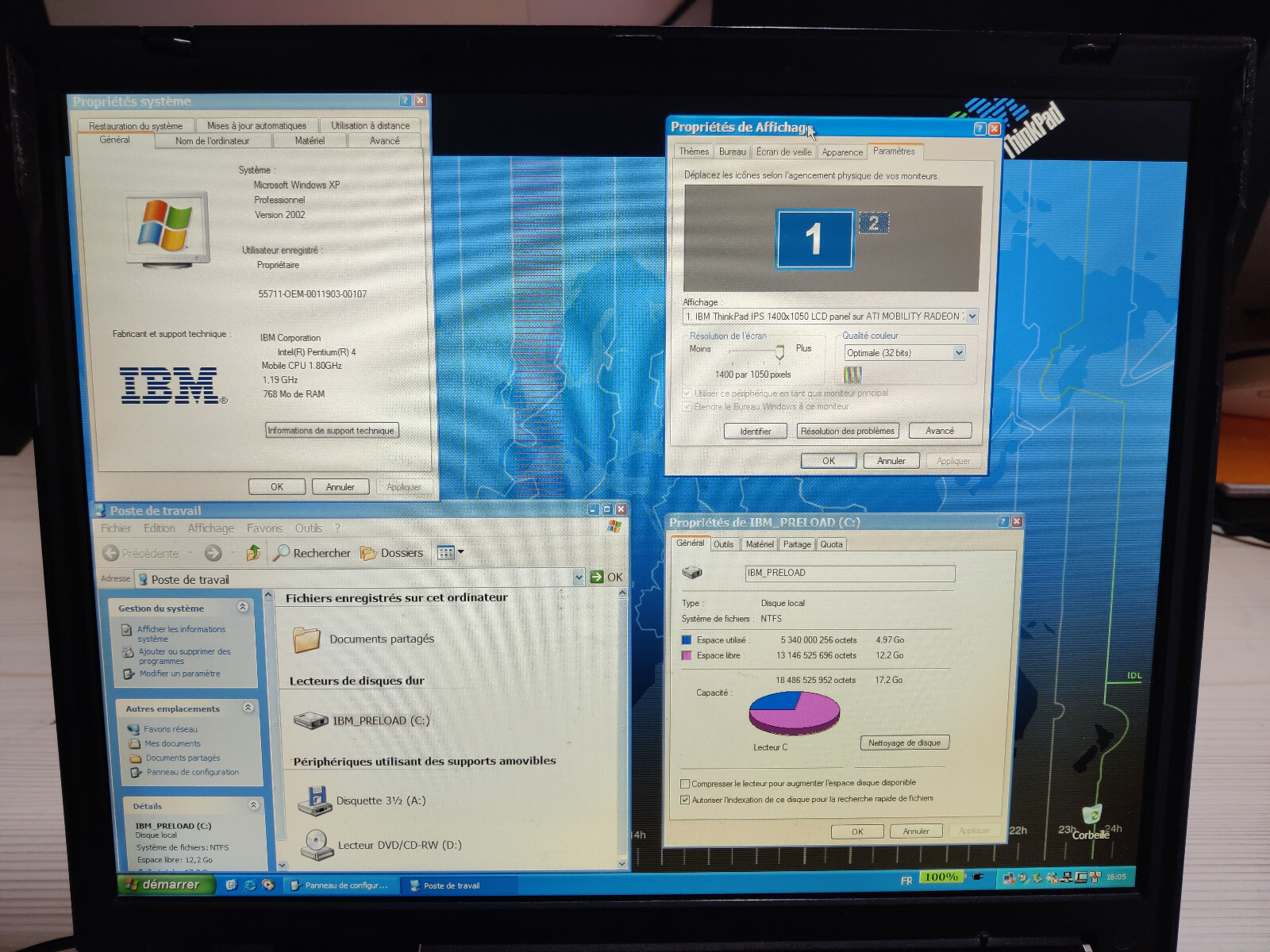Screen dimensions: 1270x952
Task: Open the views dropdown arrow in toolbar
Action: pos(460,552)
